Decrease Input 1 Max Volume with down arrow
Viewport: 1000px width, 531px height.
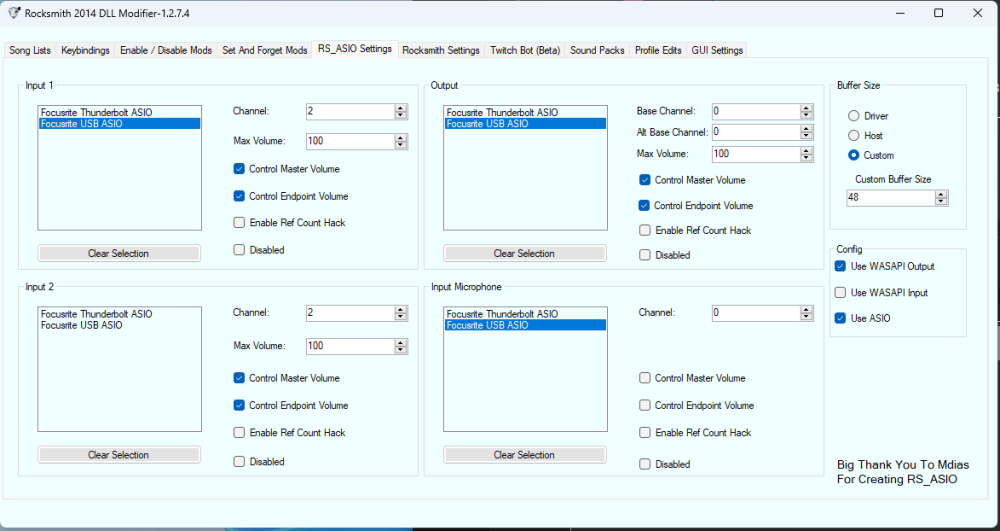[400, 145]
